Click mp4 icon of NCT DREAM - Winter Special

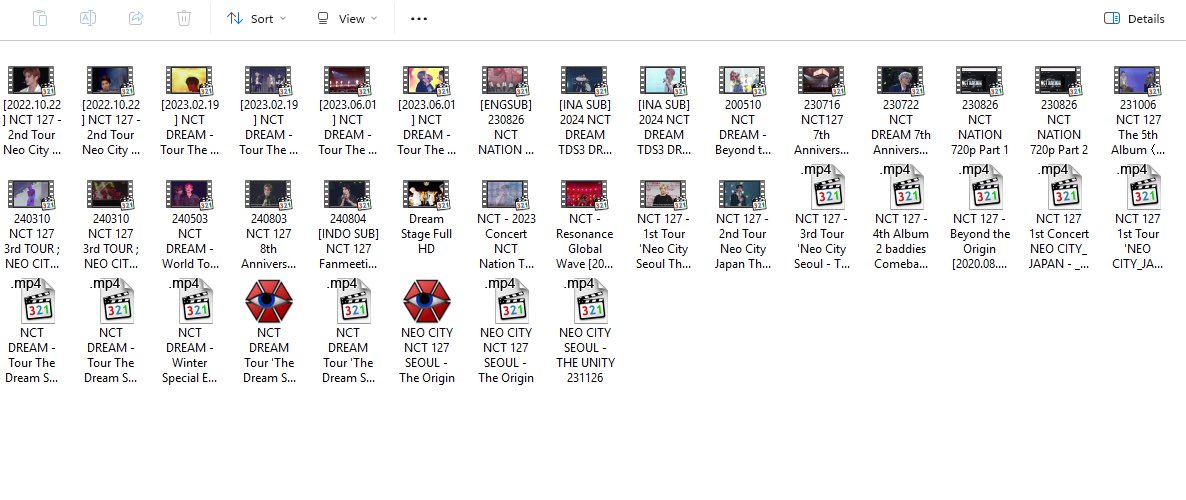[x=192, y=300]
